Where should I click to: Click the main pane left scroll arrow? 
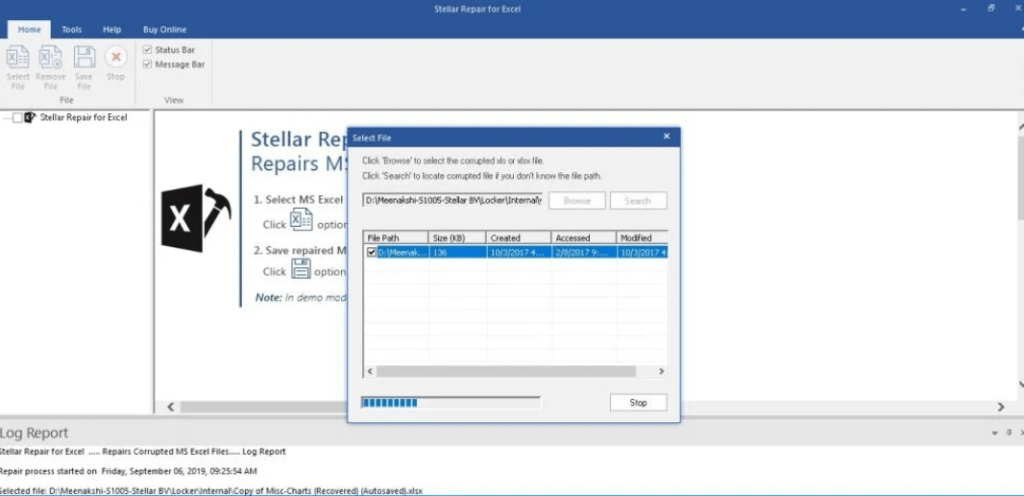(x=170, y=407)
